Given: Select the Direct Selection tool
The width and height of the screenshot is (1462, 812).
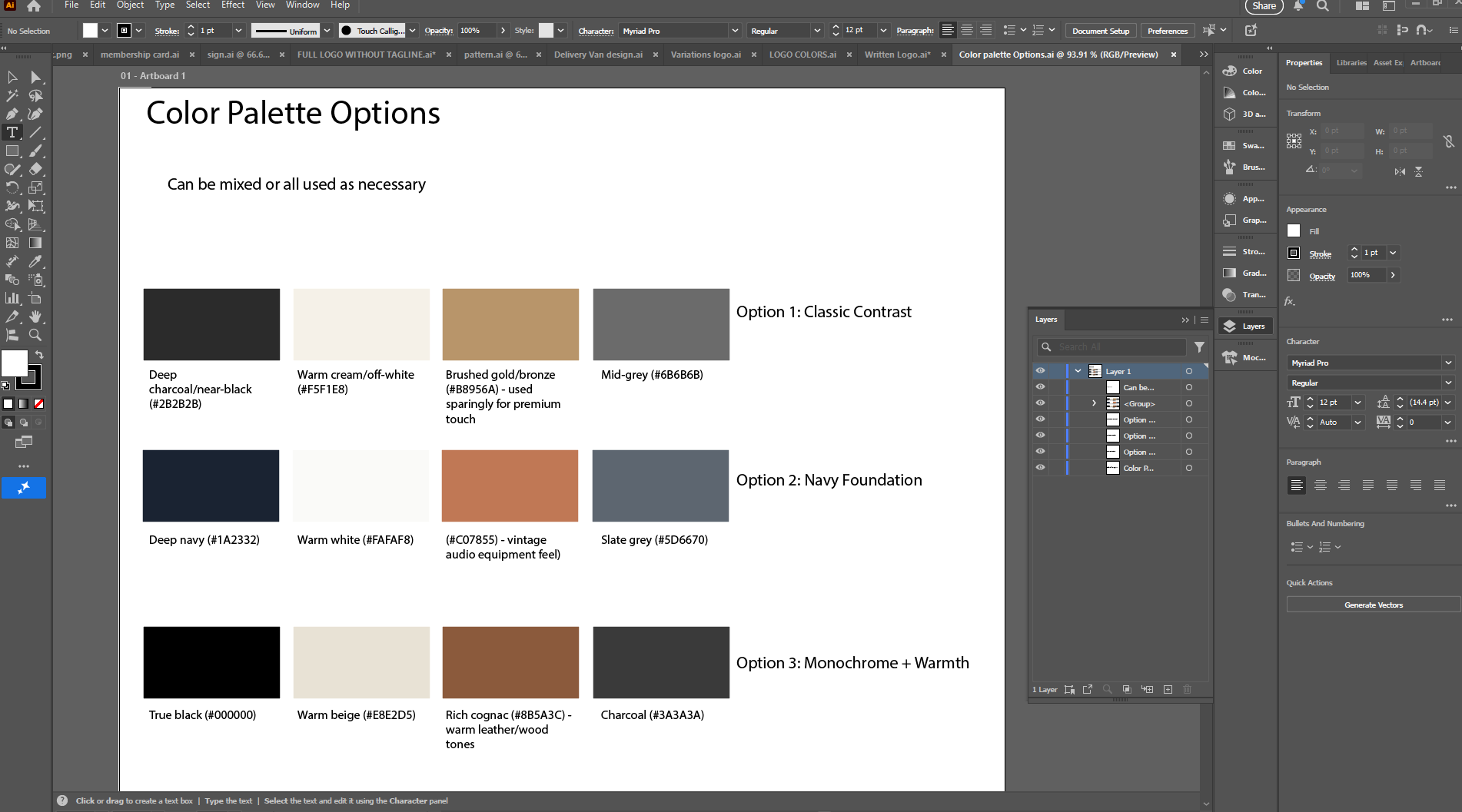Looking at the screenshot, I should coord(35,77).
